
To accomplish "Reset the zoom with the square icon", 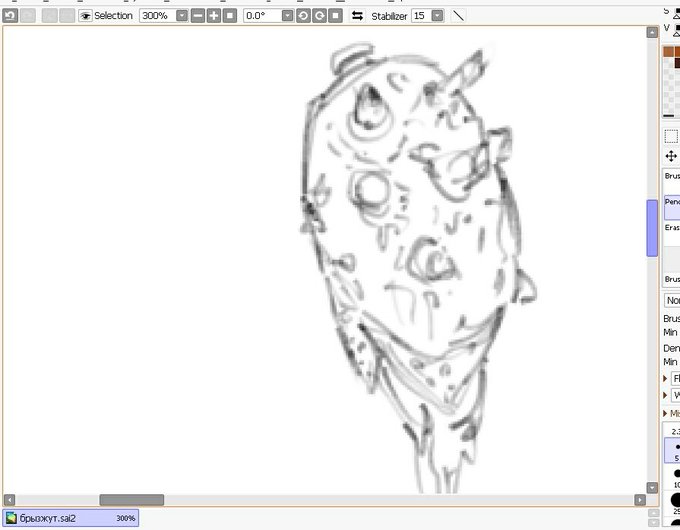I will (x=230, y=16).
